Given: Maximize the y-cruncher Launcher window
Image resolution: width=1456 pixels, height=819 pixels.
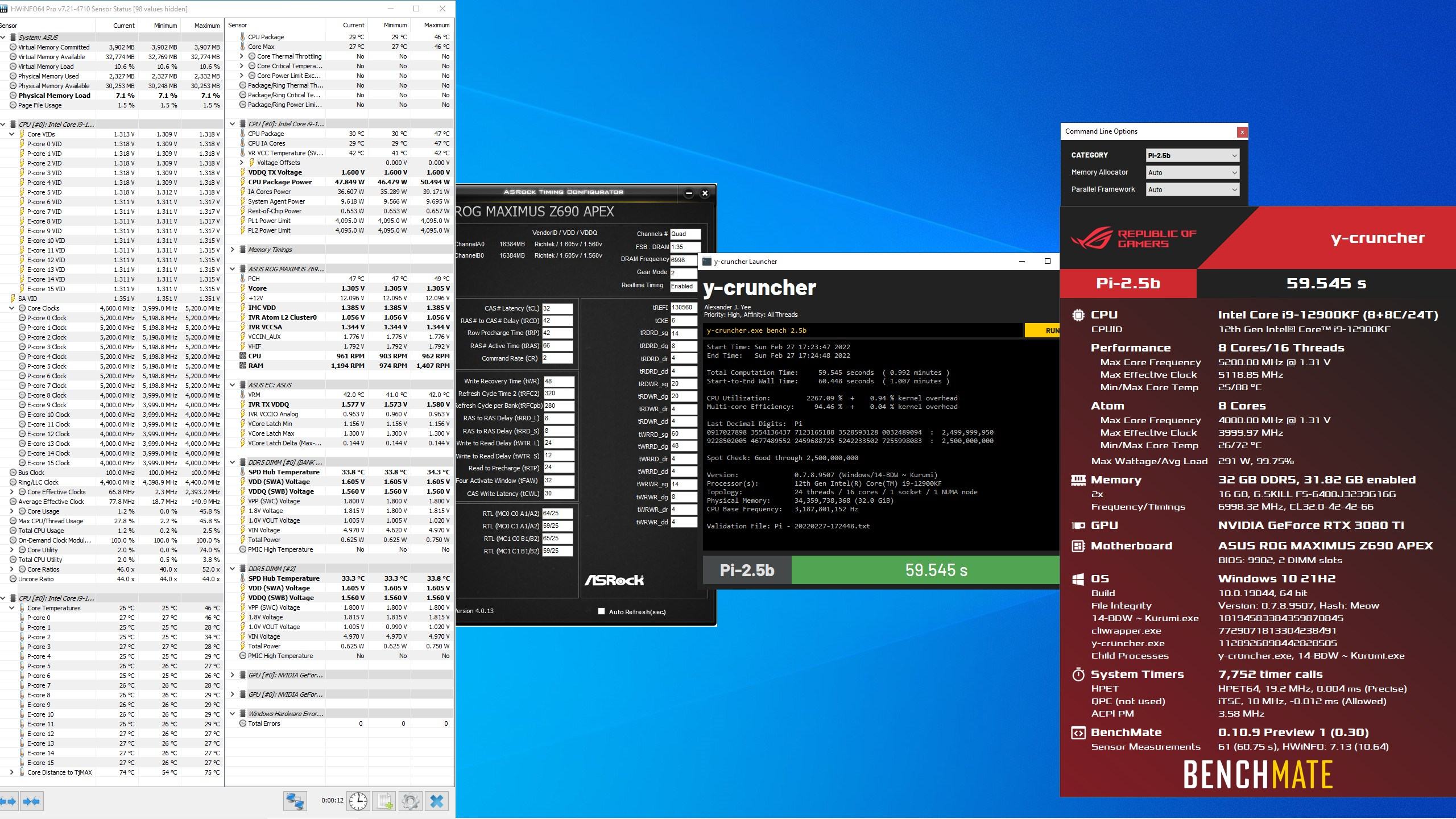Looking at the screenshot, I should click(1048, 262).
